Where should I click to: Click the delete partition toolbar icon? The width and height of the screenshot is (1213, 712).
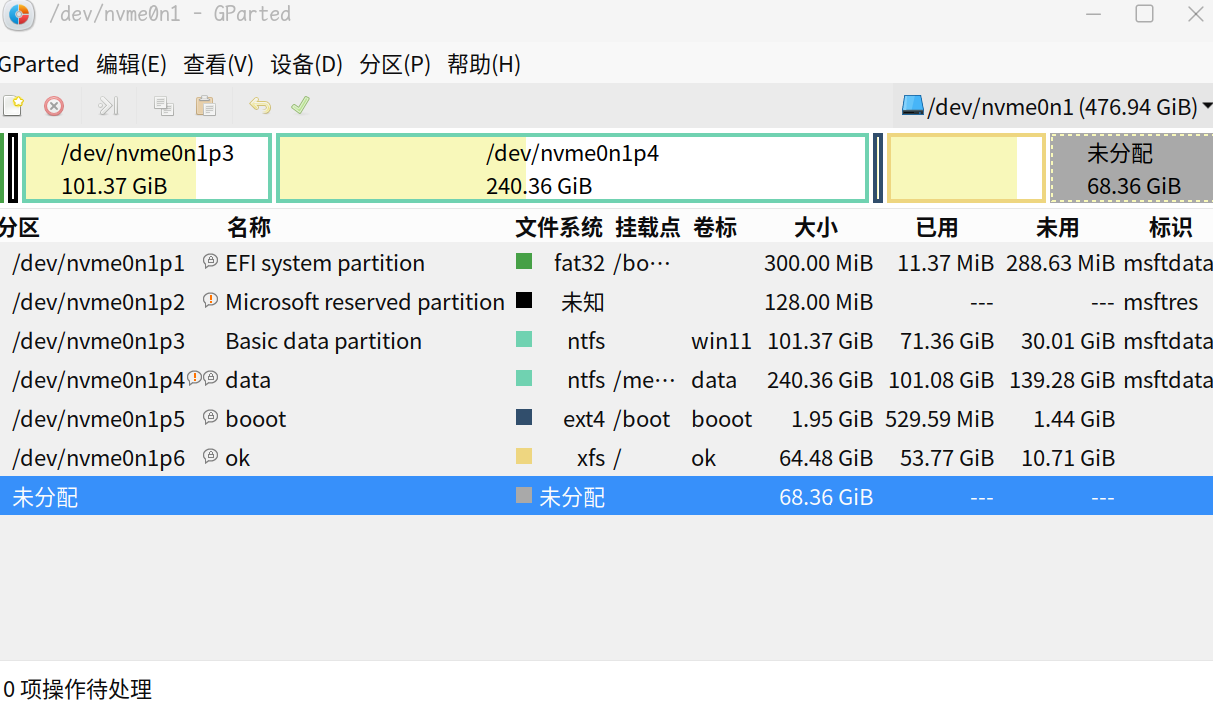[x=54, y=105]
